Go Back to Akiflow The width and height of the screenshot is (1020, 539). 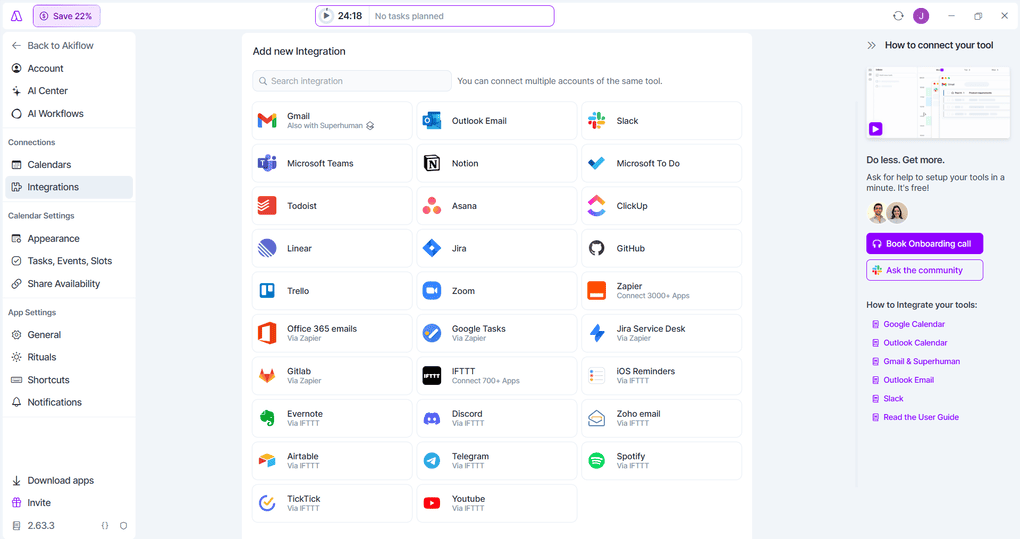53,46
